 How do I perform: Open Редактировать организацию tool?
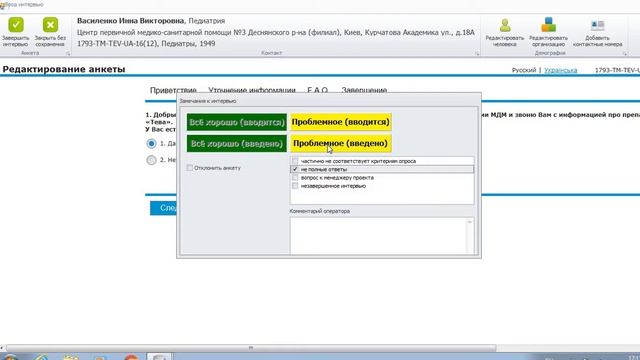coord(548,33)
